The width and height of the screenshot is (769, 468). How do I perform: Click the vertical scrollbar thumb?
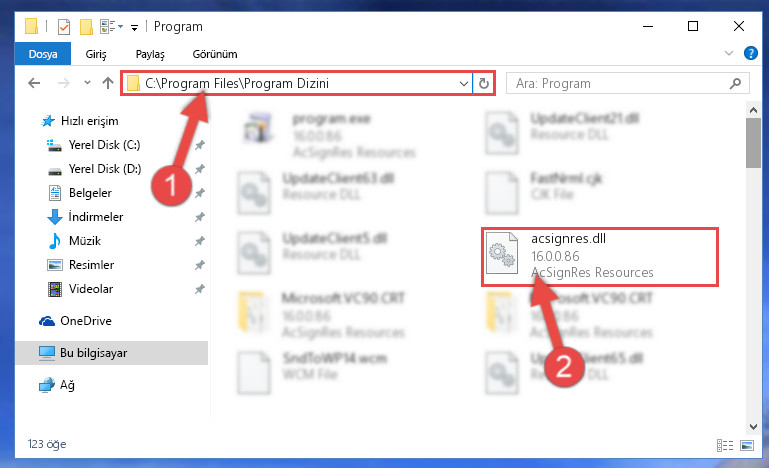tap(753, 143)
